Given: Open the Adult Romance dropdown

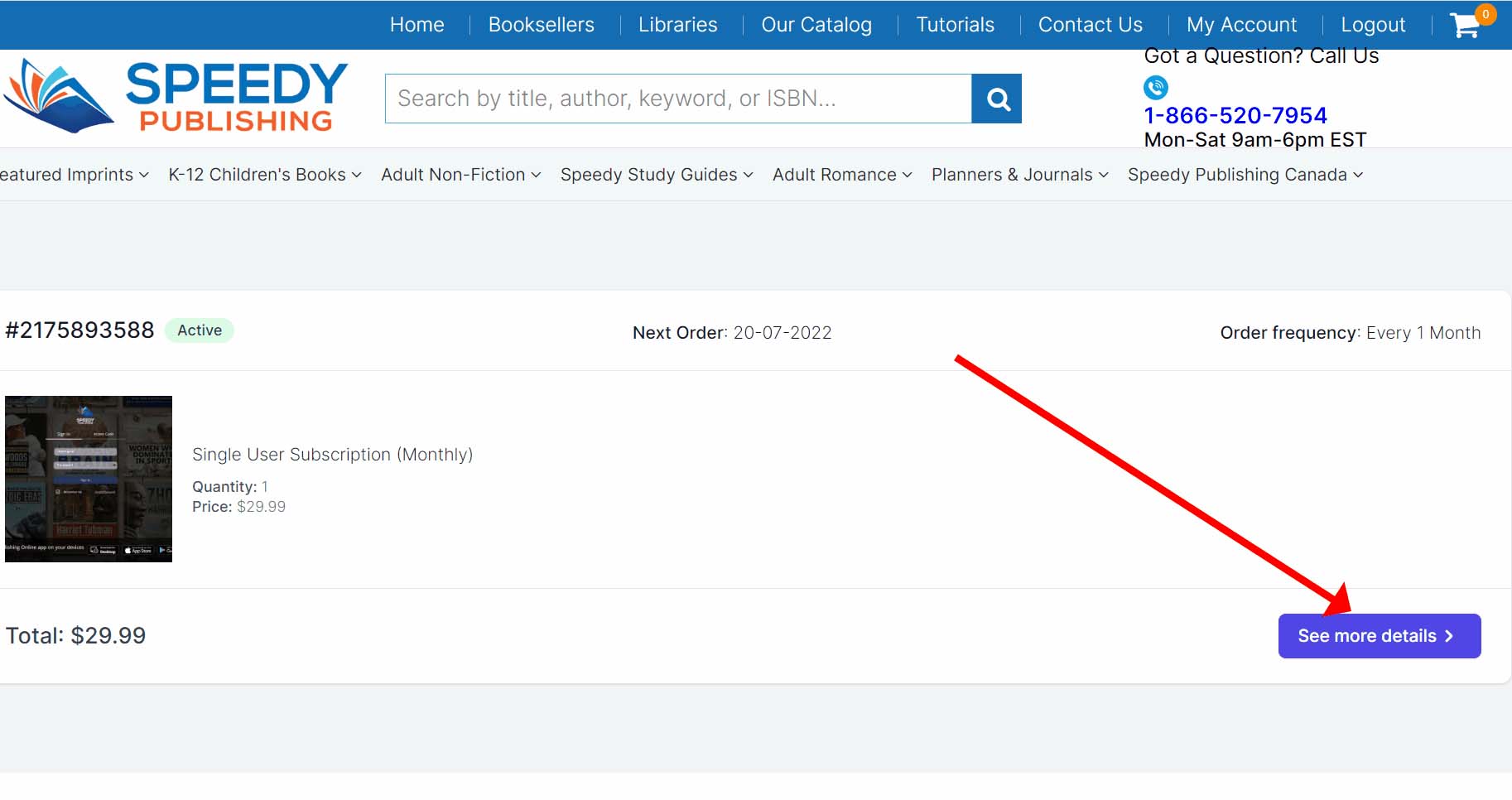Looking at the screenshot, I should click(842, 175).
